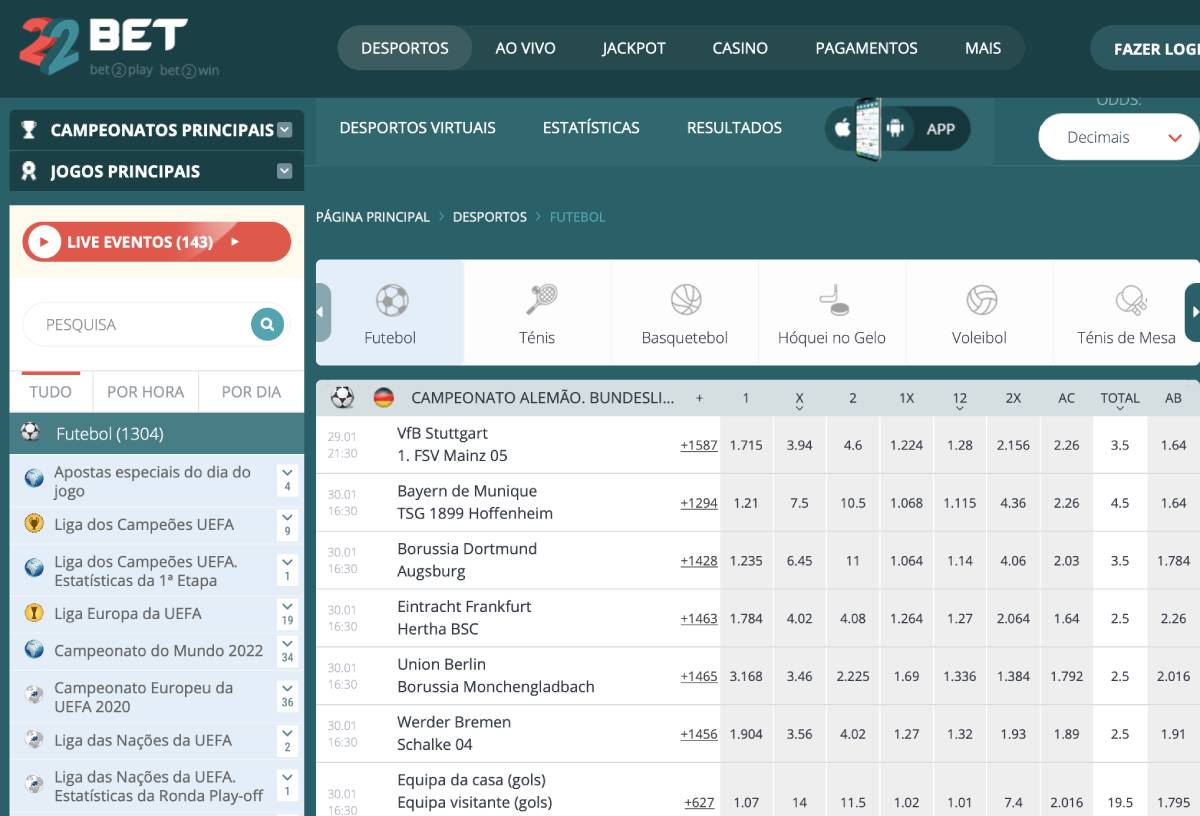Viewport: 1200px width, 816px height.
Task: Expand Campeonato do Mundo 2022 count arrow
Action: click(288, 650)
